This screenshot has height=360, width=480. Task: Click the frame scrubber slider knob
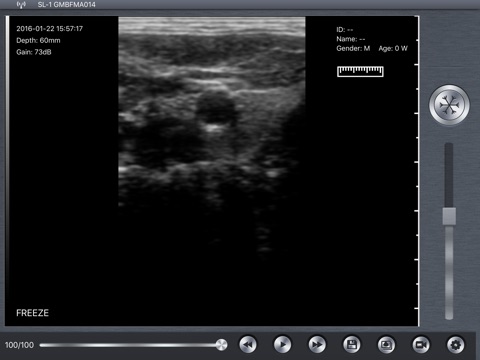(x=221, y=345)
